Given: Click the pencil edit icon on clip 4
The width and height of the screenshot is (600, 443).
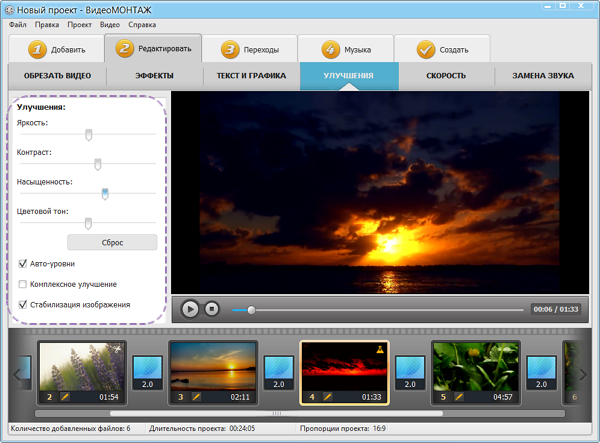Looking at the screenshot, I should [x=328, y=397].
